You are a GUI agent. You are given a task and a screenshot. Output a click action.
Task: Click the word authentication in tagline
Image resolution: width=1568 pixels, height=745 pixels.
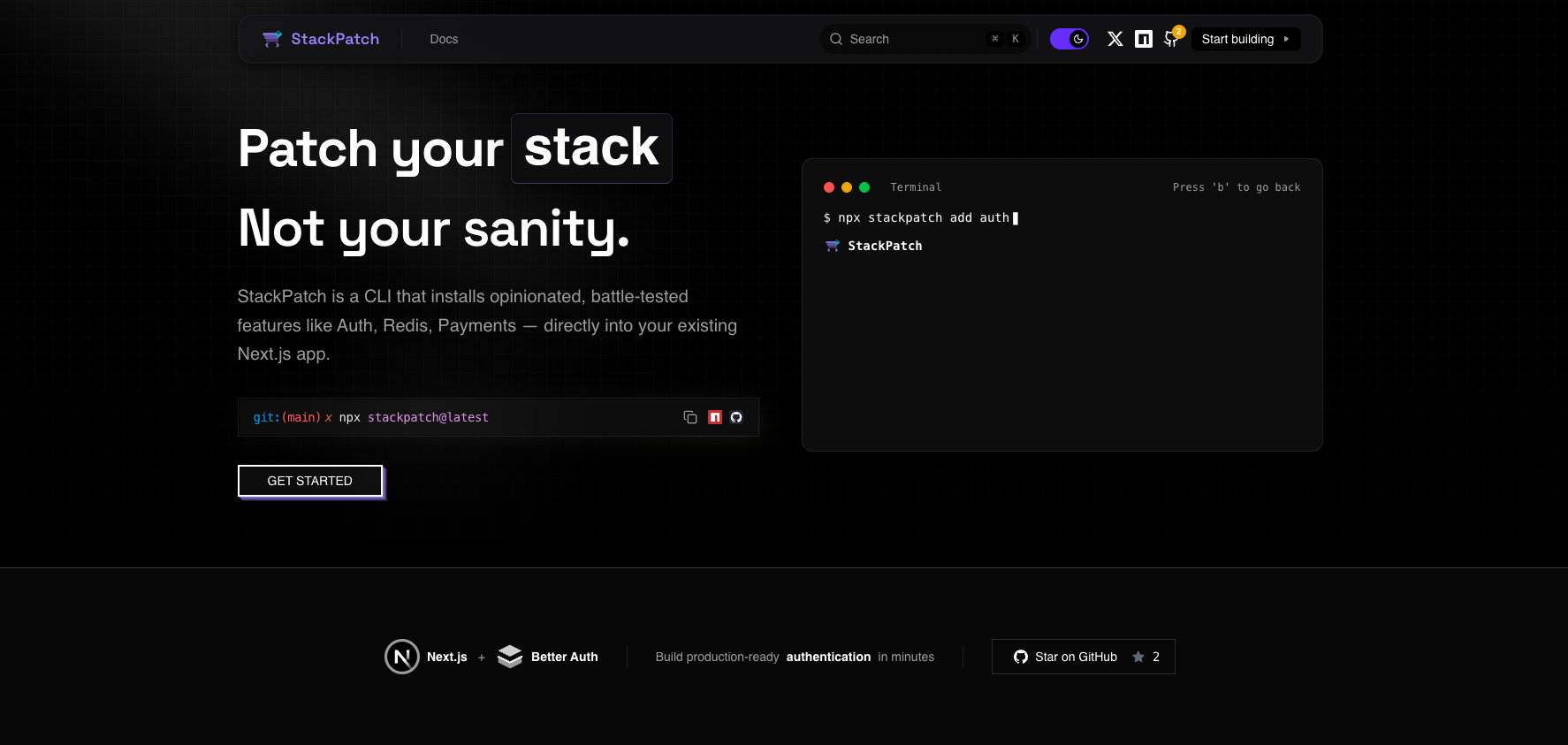pos(828,657)
